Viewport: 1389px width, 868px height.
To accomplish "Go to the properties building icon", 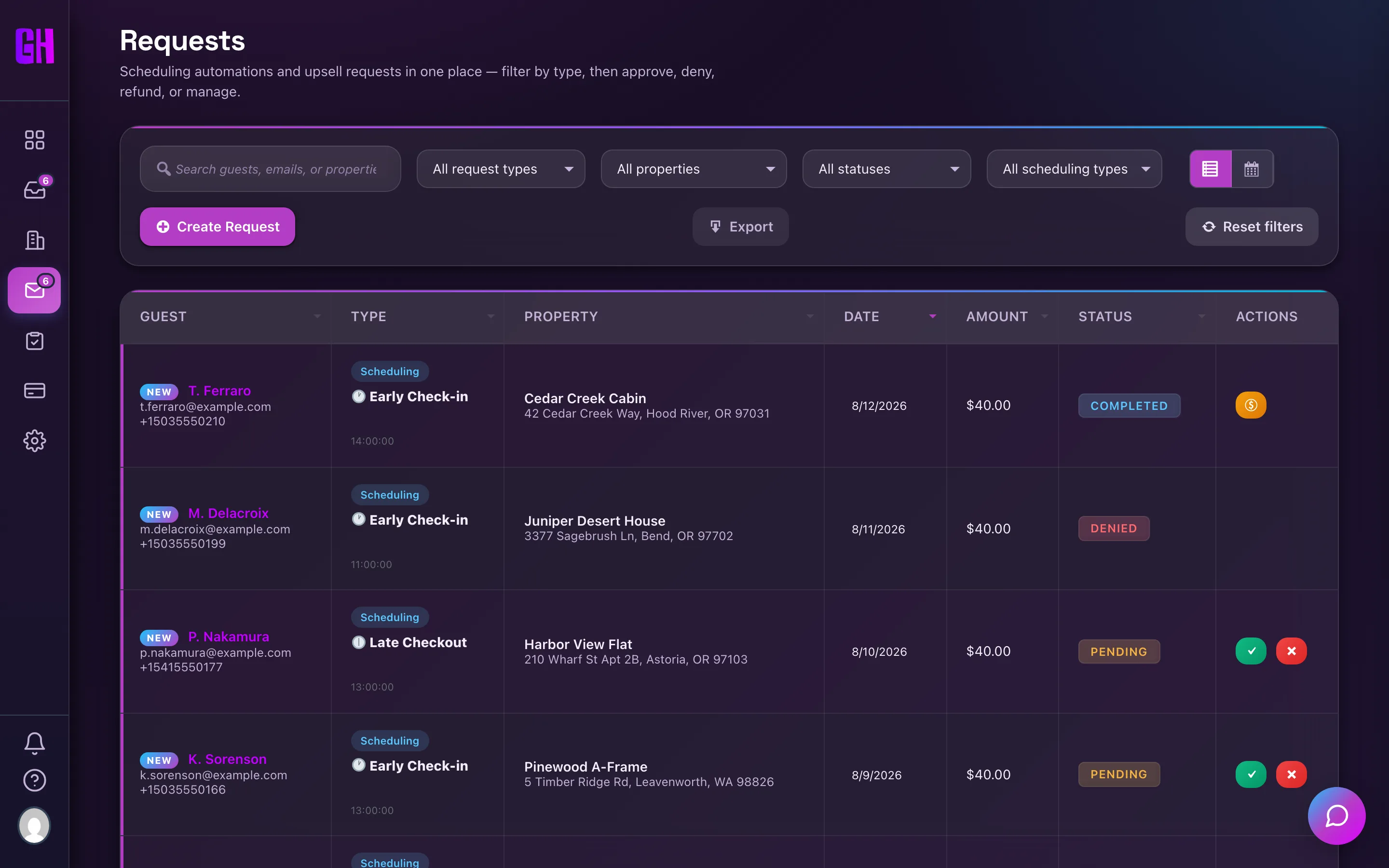I will point(34,240).
